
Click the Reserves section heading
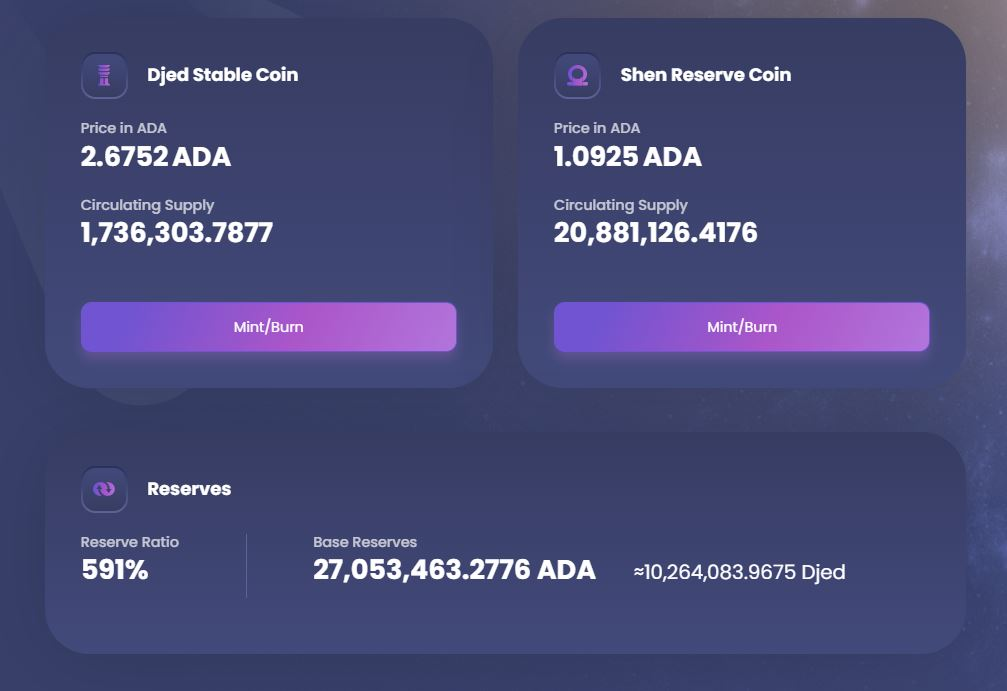coord(189,489)
